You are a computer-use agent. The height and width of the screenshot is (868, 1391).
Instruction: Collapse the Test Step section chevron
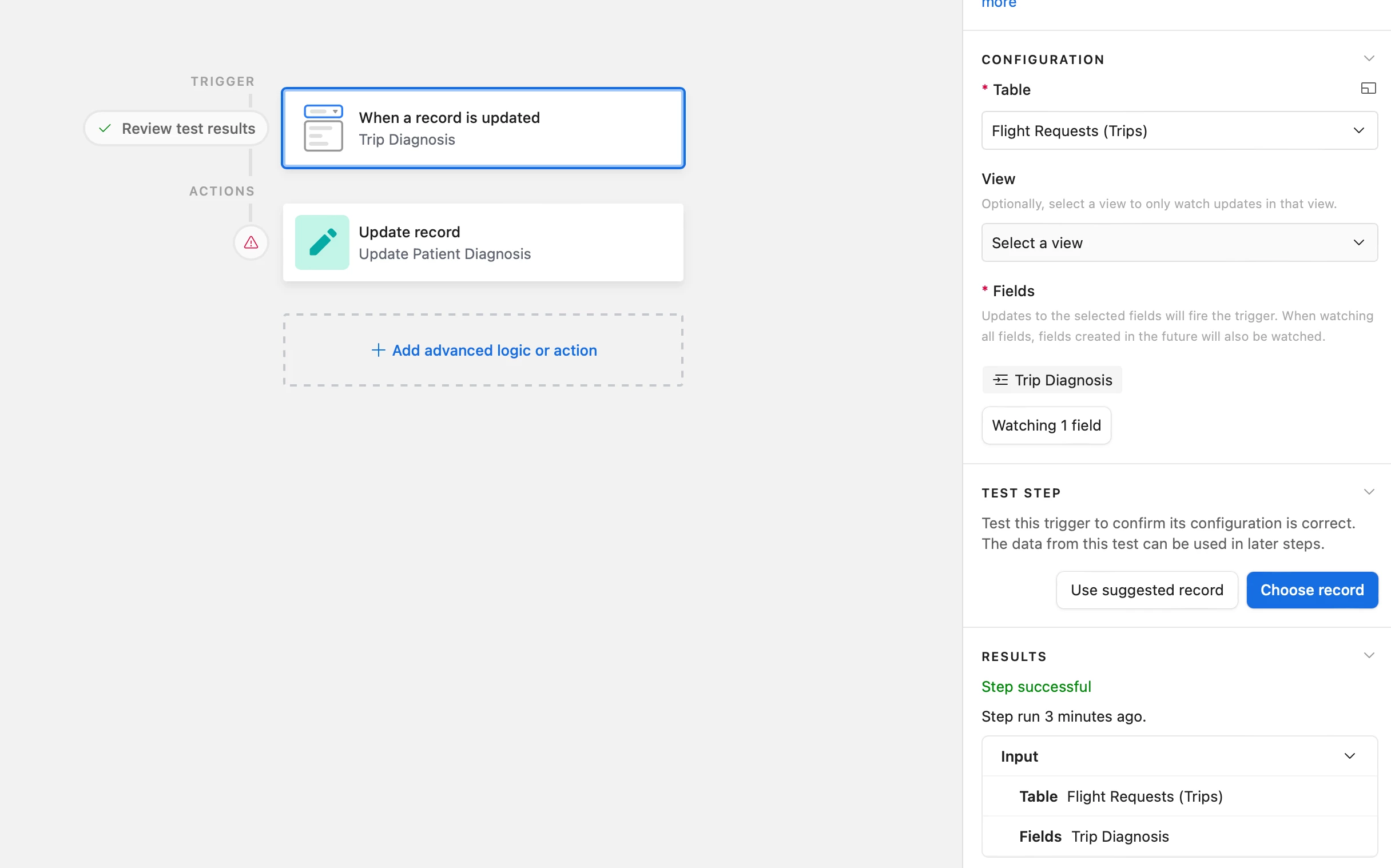pyautogui.click(x=1369, y=492)
